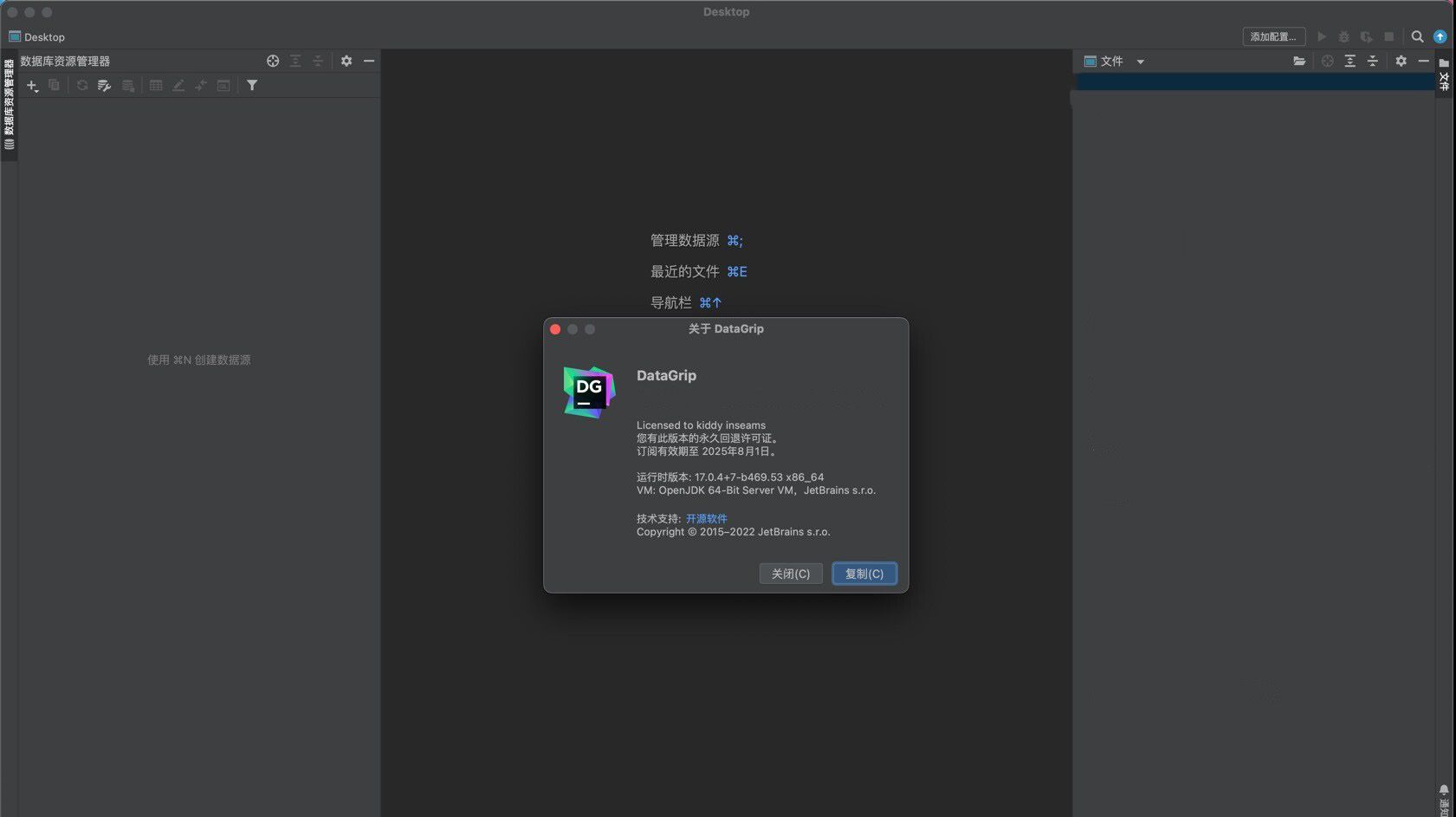Screen dimensions: 1456x817
Task: Click the 关闭(C) button in About dialog
Action: click(x=790, y=573)
